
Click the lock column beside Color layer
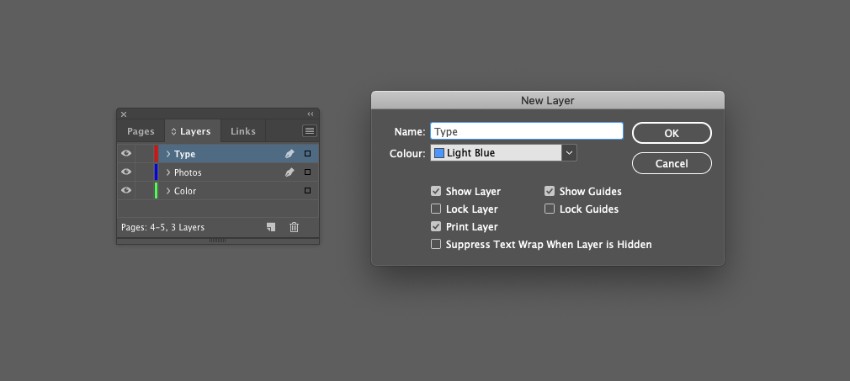(144, 191)
